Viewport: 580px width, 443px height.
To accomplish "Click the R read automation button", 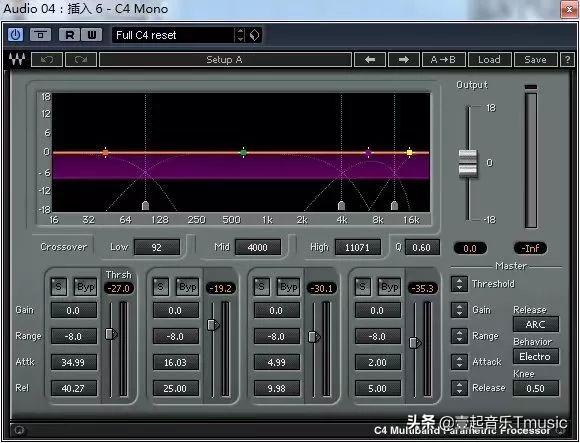I will (x=69, y=35).
